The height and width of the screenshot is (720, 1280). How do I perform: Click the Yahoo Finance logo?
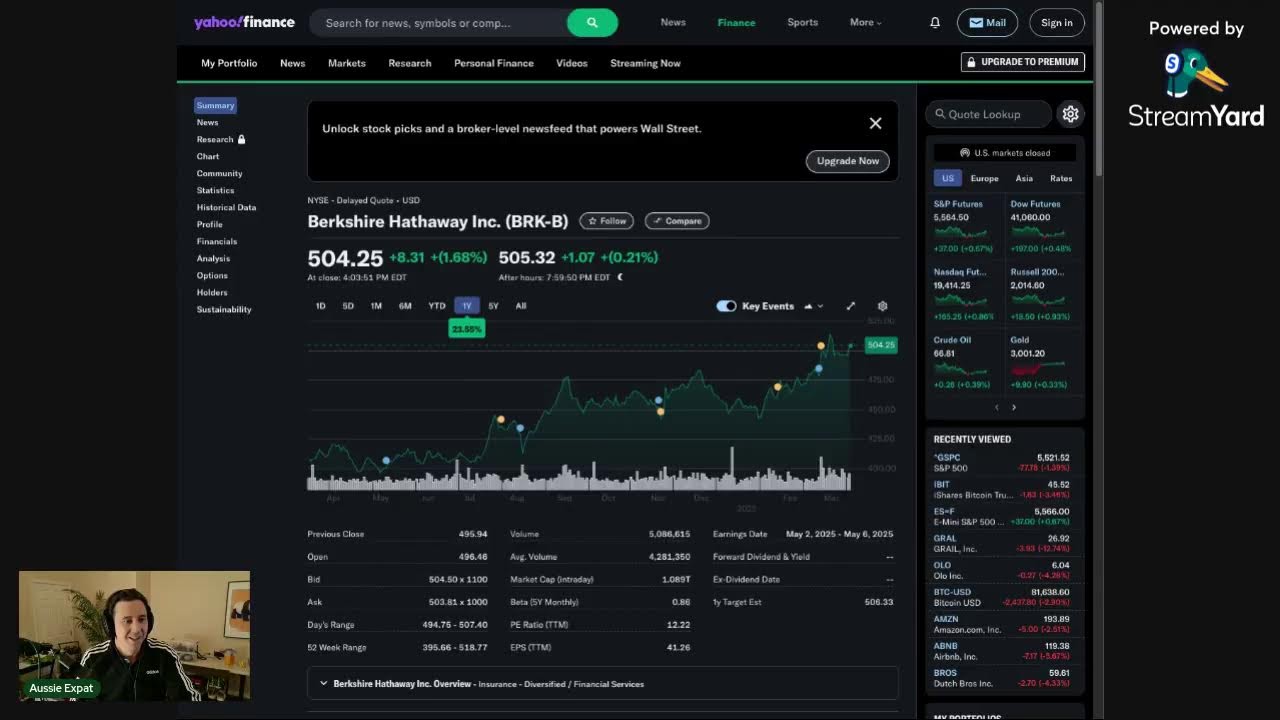[x=244, y=22]
